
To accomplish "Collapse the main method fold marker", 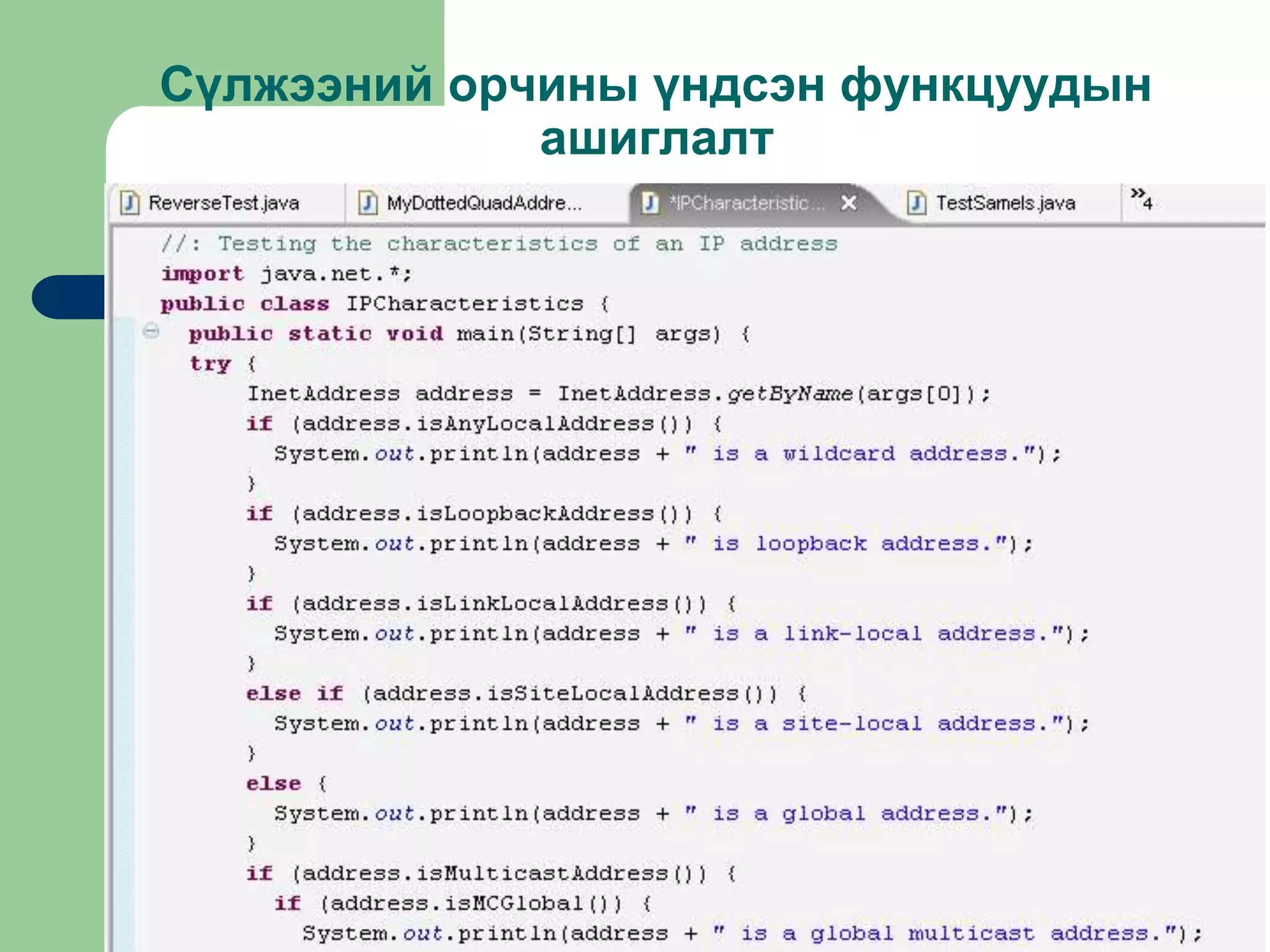I will point(151,331).
